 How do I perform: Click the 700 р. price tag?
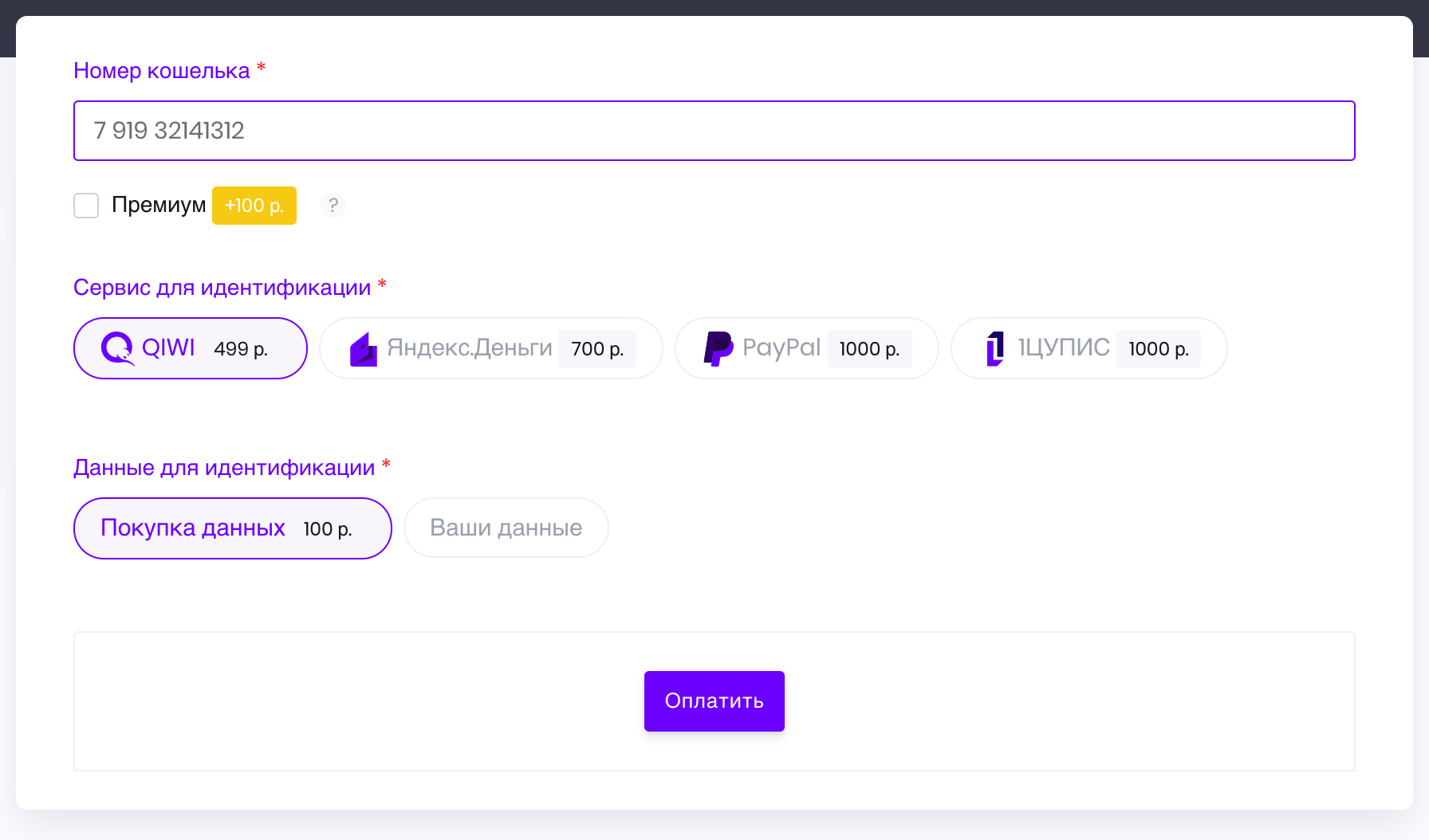click(x=597, y=349)
